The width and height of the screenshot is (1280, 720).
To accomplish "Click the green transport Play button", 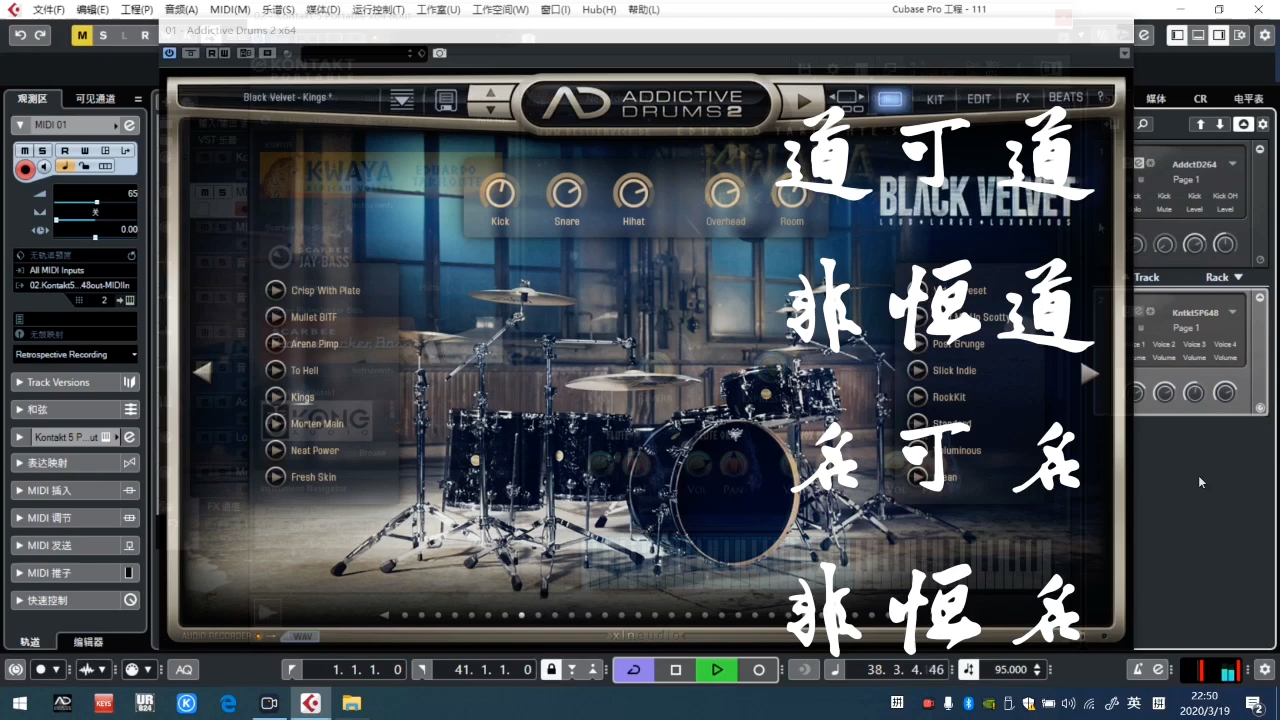I will [x=717, y=670].
